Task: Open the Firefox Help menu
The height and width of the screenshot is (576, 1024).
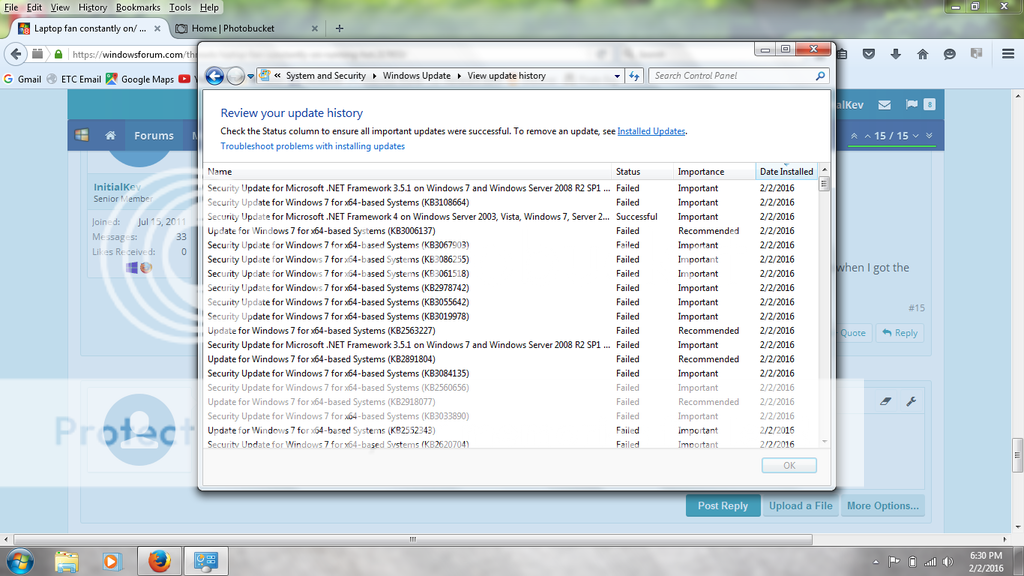Action: click(x=209, y=7)
